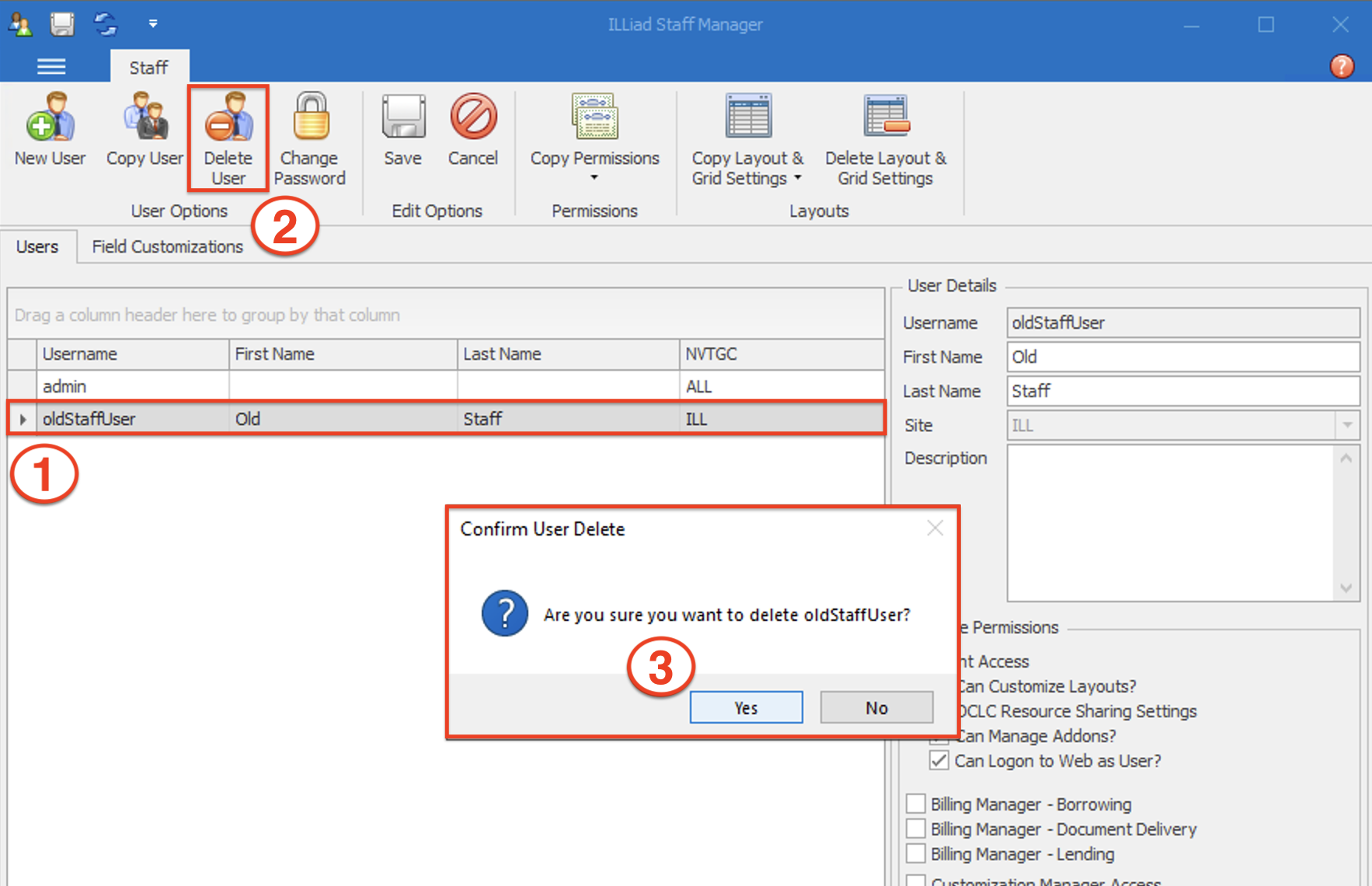1372x886 pixels.
Task: Expand the Site combo box arrow
Action: (x=1347, y=425)
